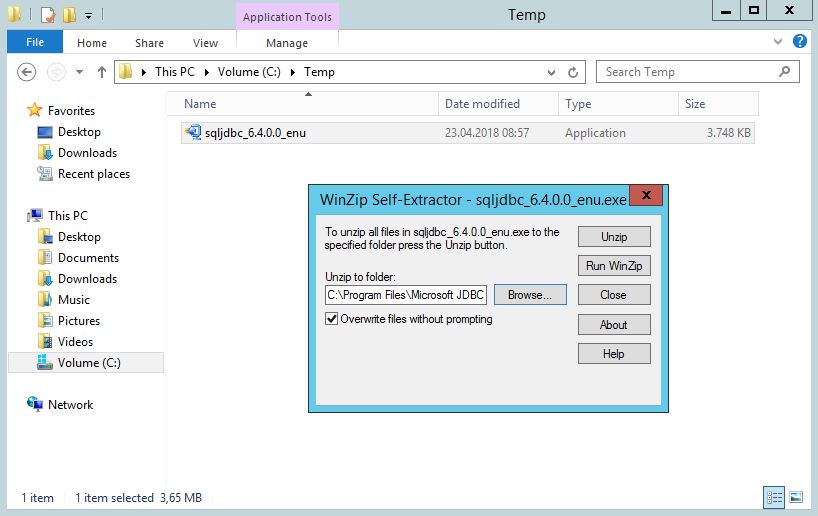
Task: Click the search magnifier icon
Action: (784, 71)
